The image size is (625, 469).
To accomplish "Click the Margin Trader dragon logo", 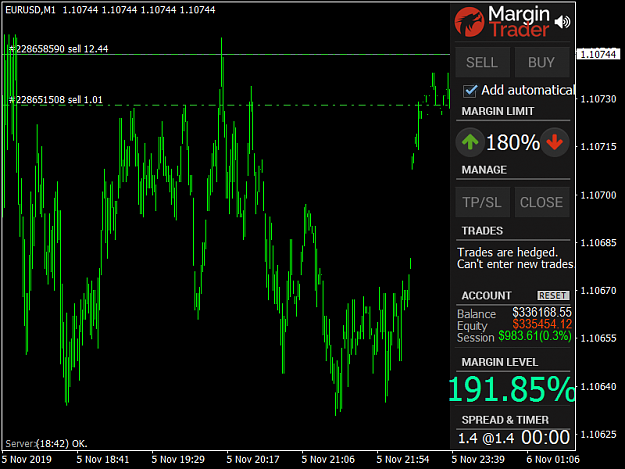I will [x=470, y=22].
